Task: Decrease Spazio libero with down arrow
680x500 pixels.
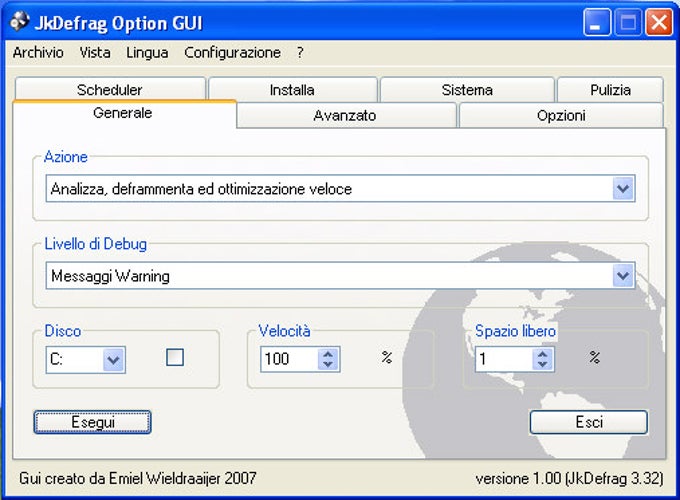Action: pyautogui.click(x=543, y=365)
